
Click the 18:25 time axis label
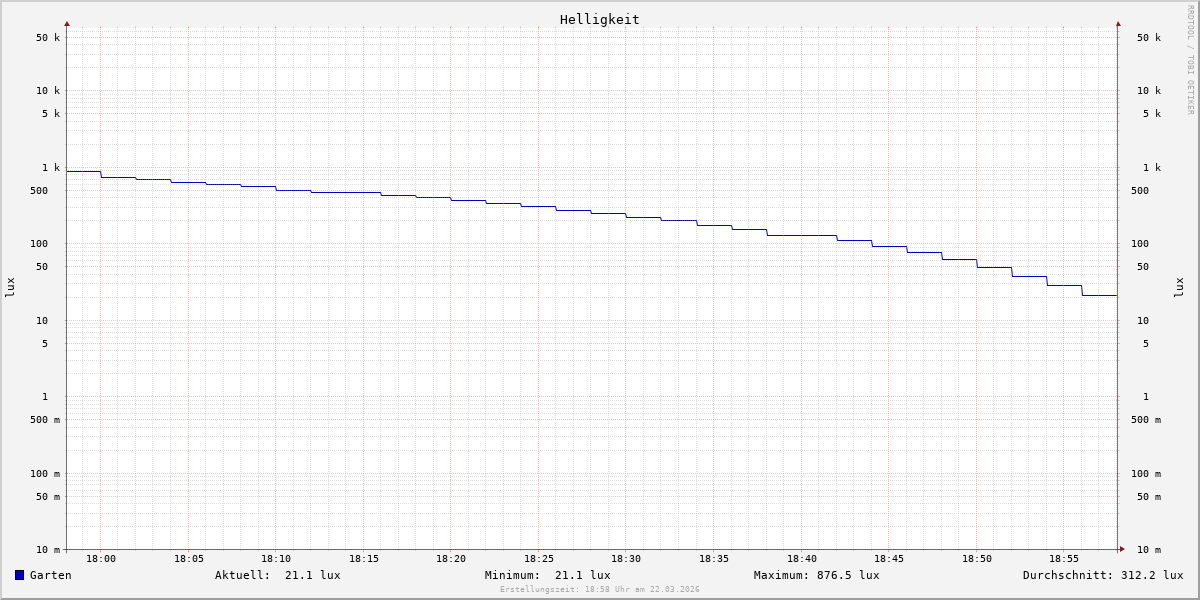click(539, 559)
